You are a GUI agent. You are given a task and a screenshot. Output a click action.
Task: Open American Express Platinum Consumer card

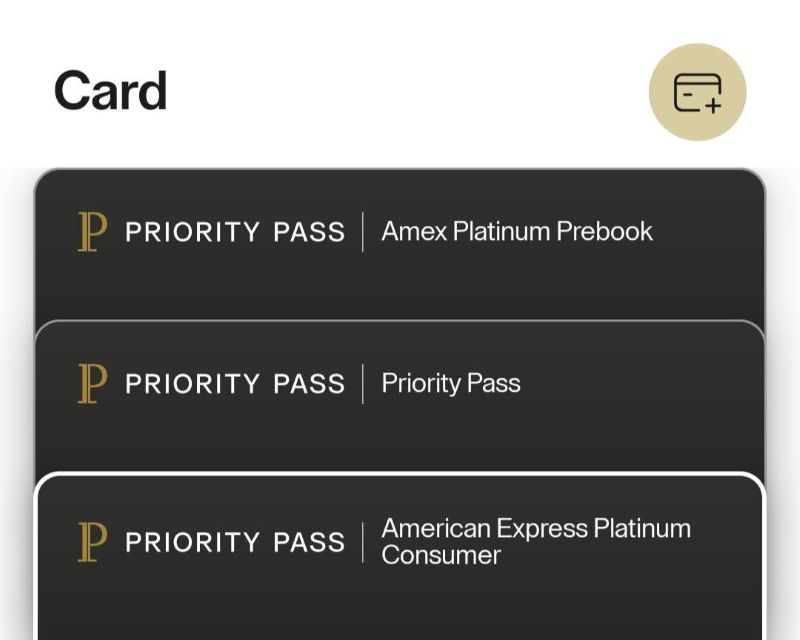[x=399, y=556]
